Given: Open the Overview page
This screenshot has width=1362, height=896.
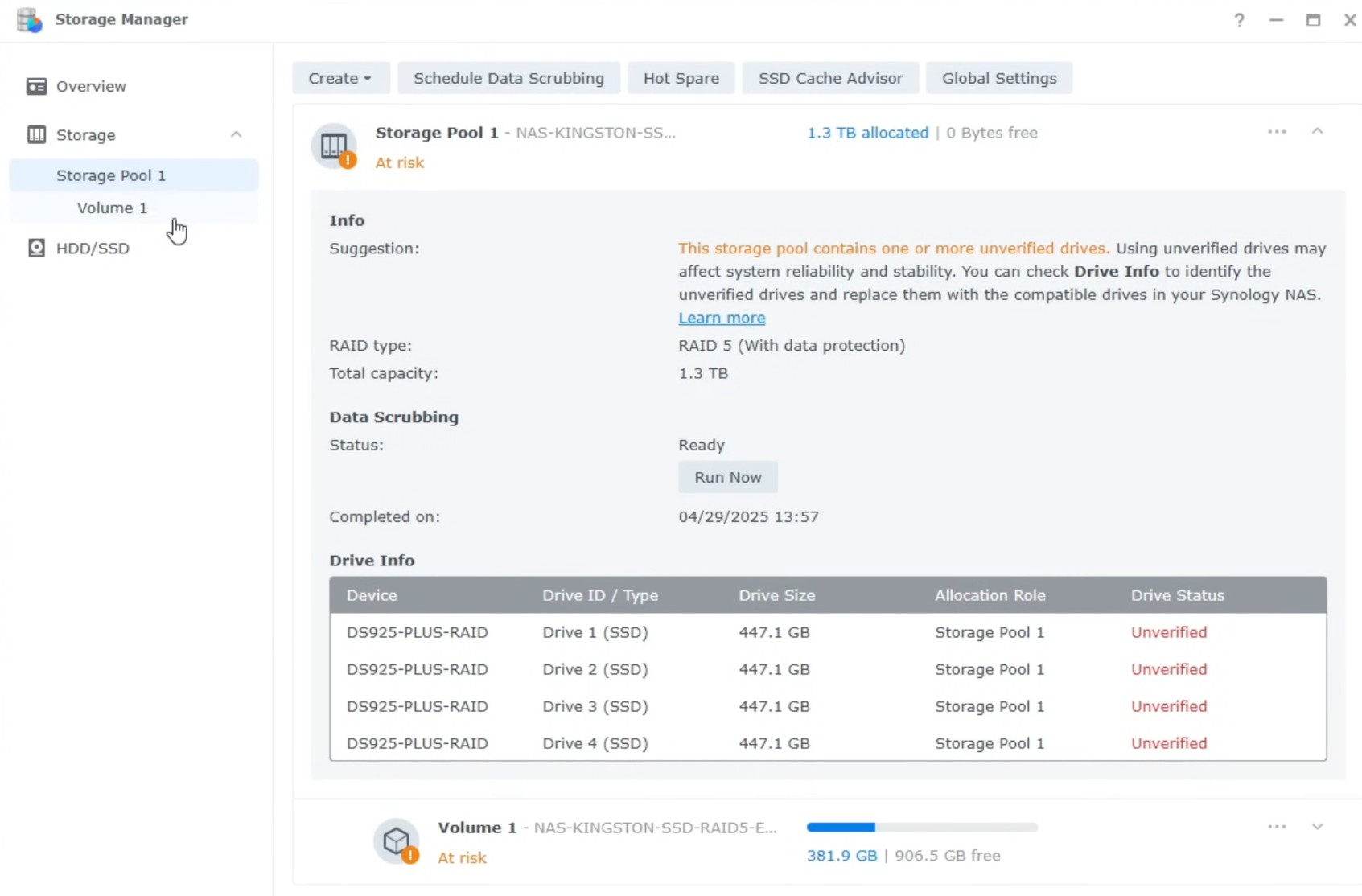Looking at the screenshot, I should 91,86.
